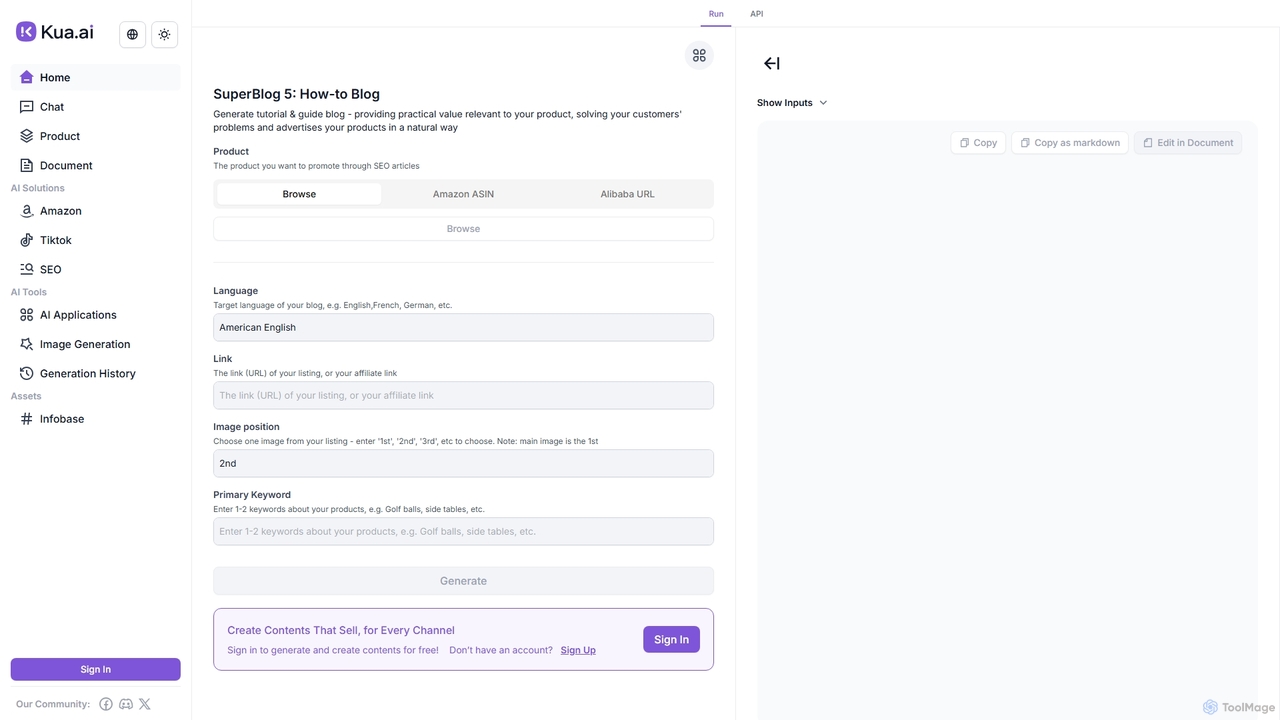Image resolution: width=1280 pixels, height=720 pixels.
Task: Click the Image Generation sparkle icon
Action: (27, 344)
